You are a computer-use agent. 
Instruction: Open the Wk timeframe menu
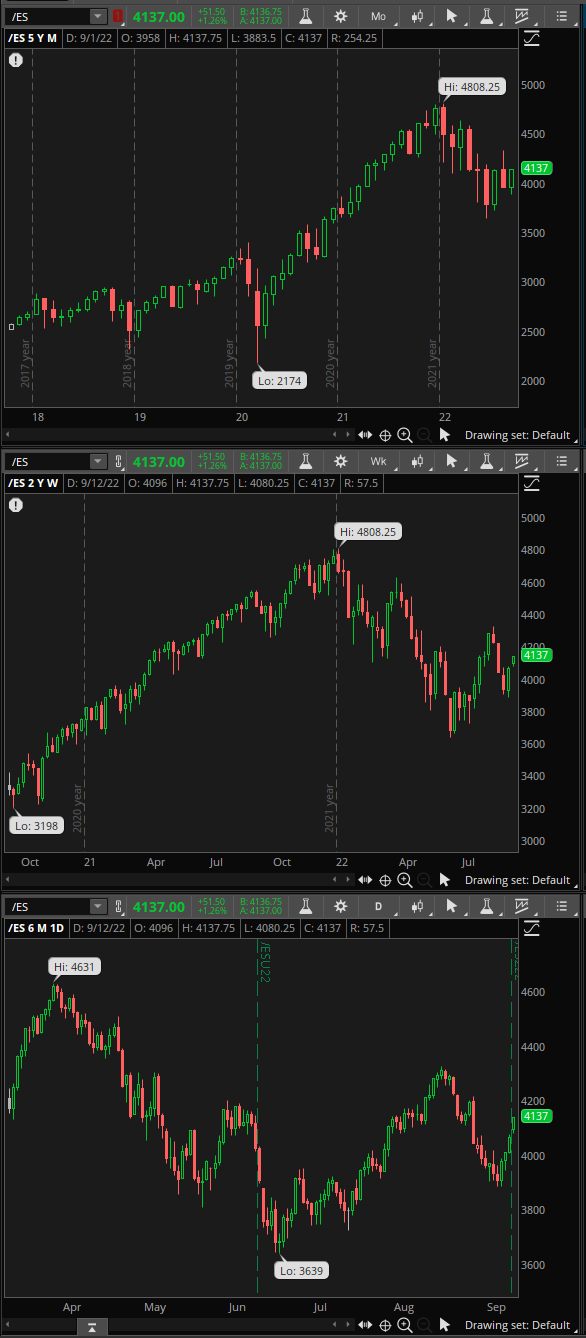pyautogui.click(x=379, y=461)
